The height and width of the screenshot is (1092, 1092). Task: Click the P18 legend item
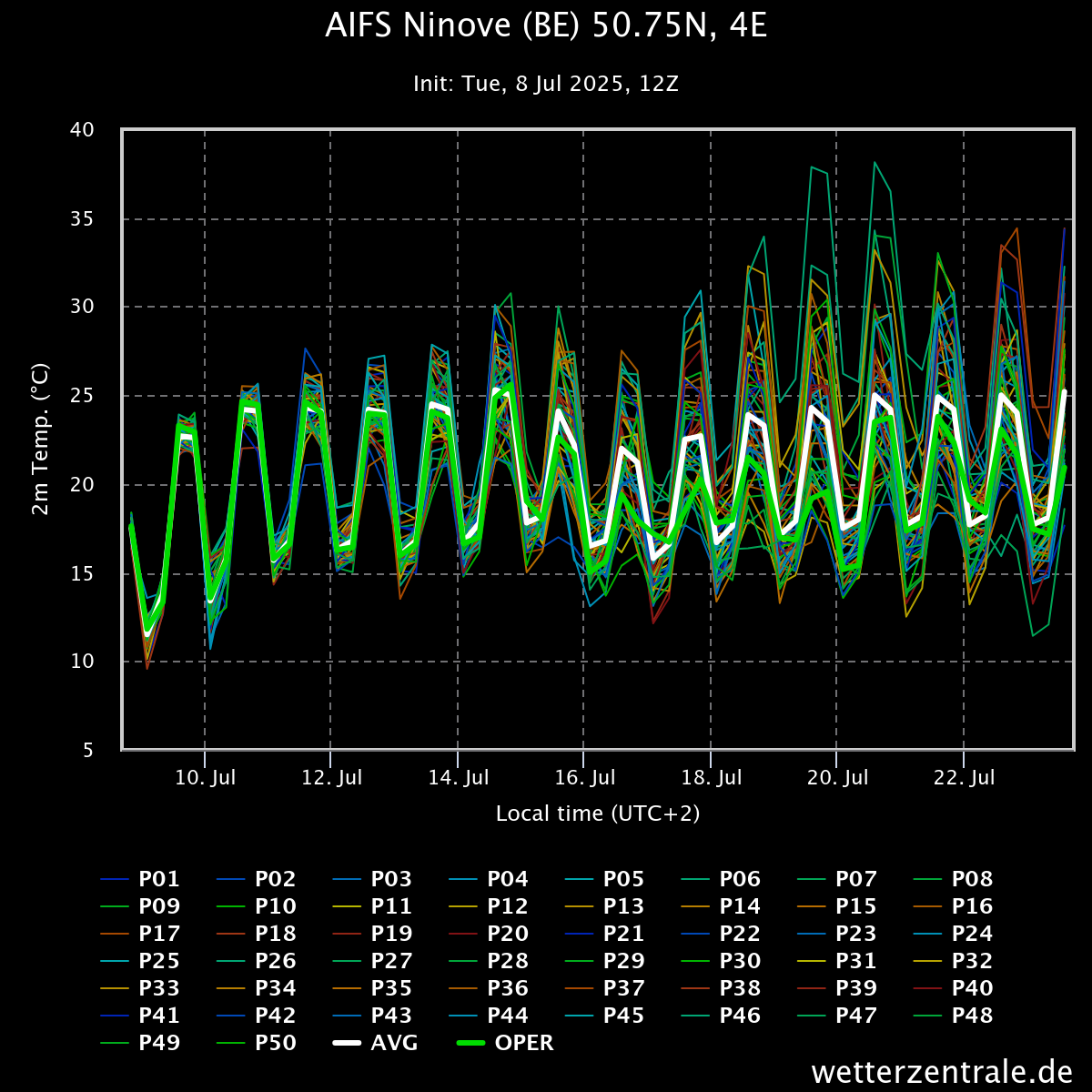pyautogui.click(x=257, y=934)
